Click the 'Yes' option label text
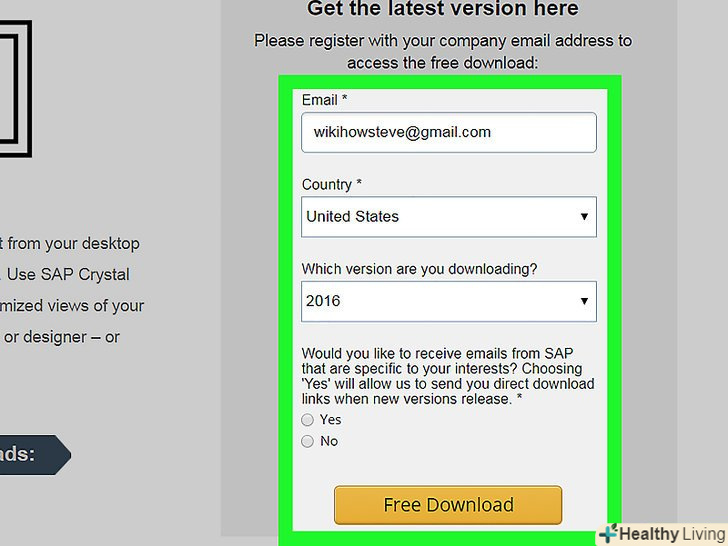Screen dimensions: 728x546 pos(331,420)
